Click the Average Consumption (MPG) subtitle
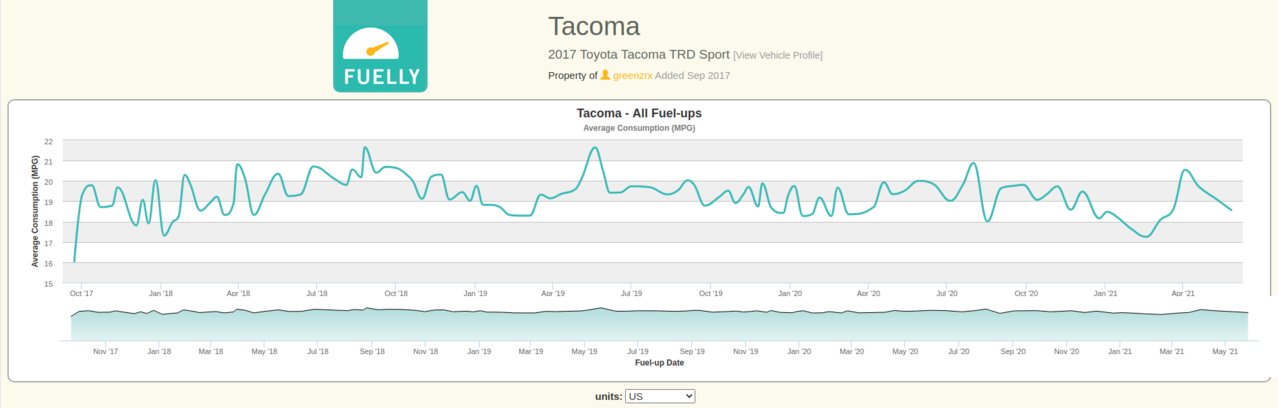 [639, 128]
